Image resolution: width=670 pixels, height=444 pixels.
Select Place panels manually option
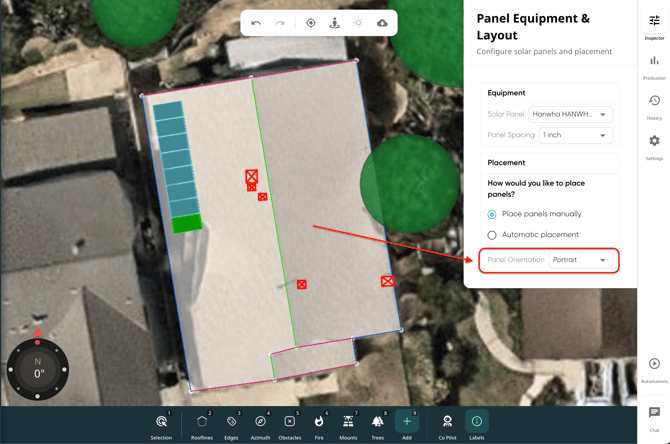point(492,214)
